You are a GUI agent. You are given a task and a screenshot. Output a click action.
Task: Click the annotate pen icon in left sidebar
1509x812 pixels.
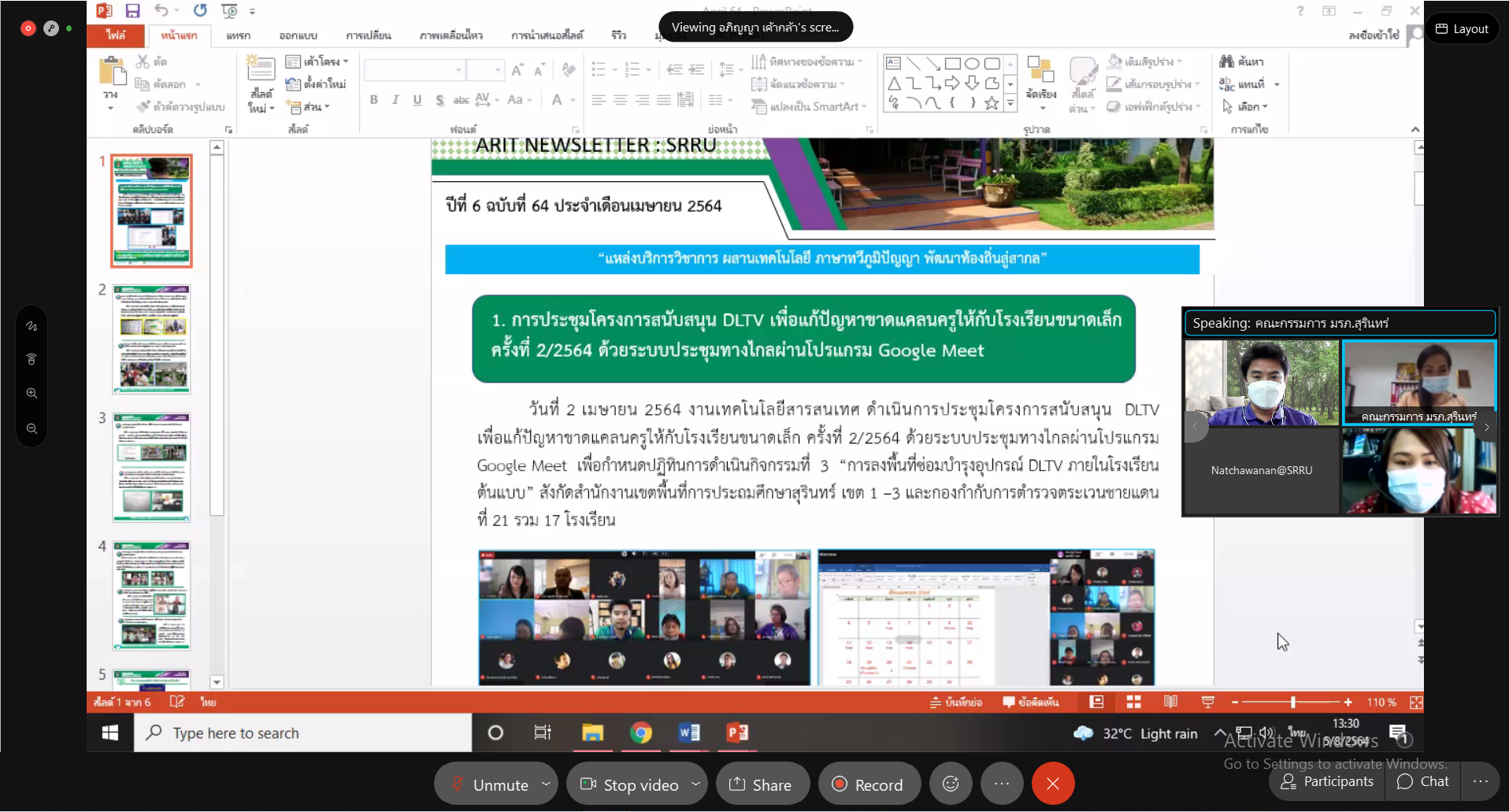[32, 326]
